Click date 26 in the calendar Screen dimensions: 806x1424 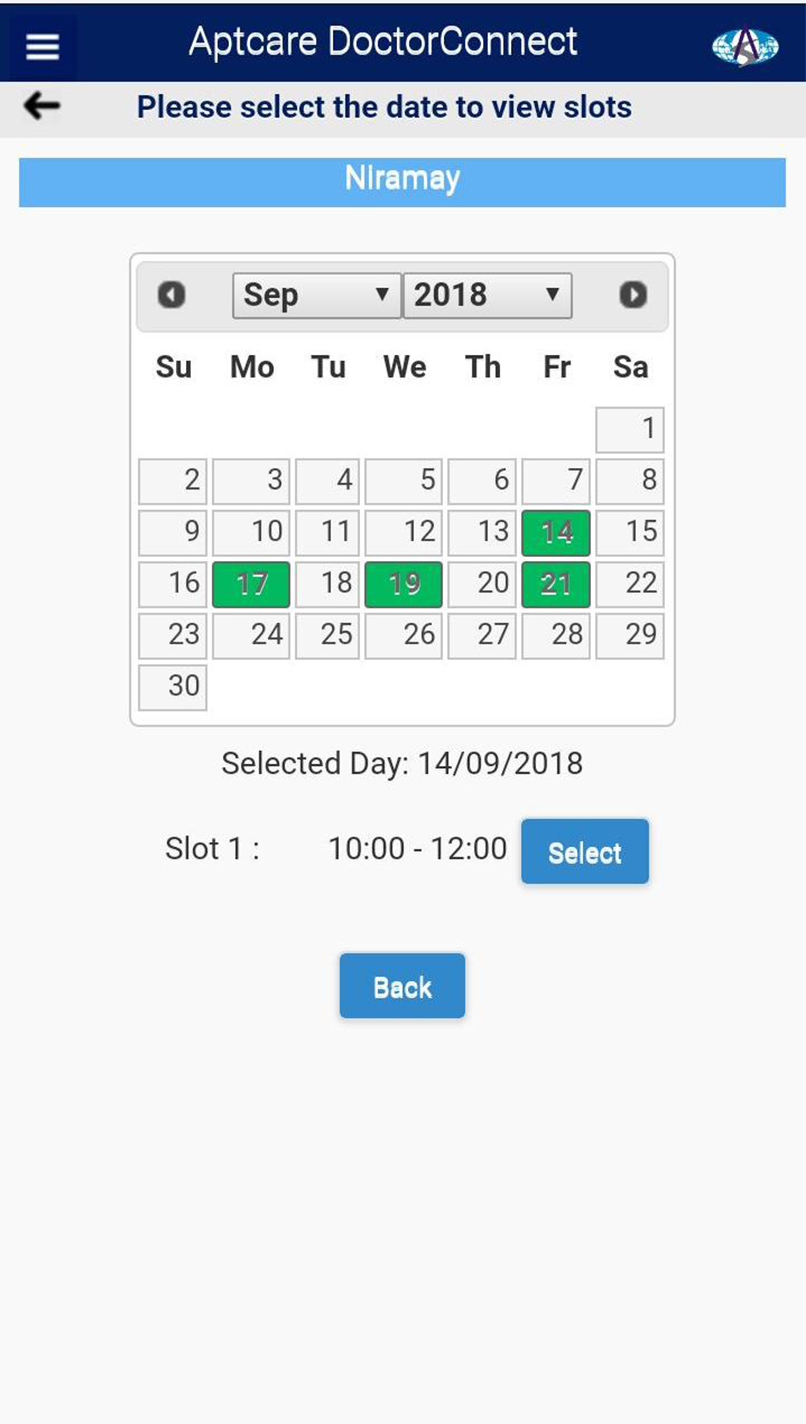click(403, 636)
